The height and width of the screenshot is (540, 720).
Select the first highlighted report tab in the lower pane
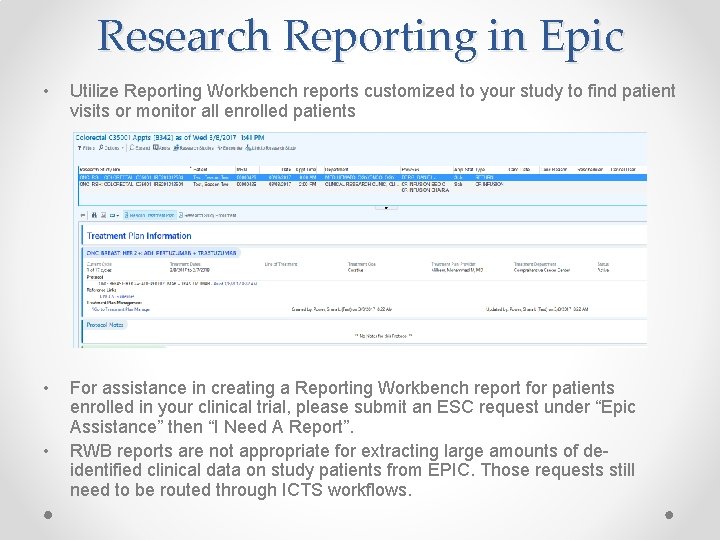[x=150, y=215]
